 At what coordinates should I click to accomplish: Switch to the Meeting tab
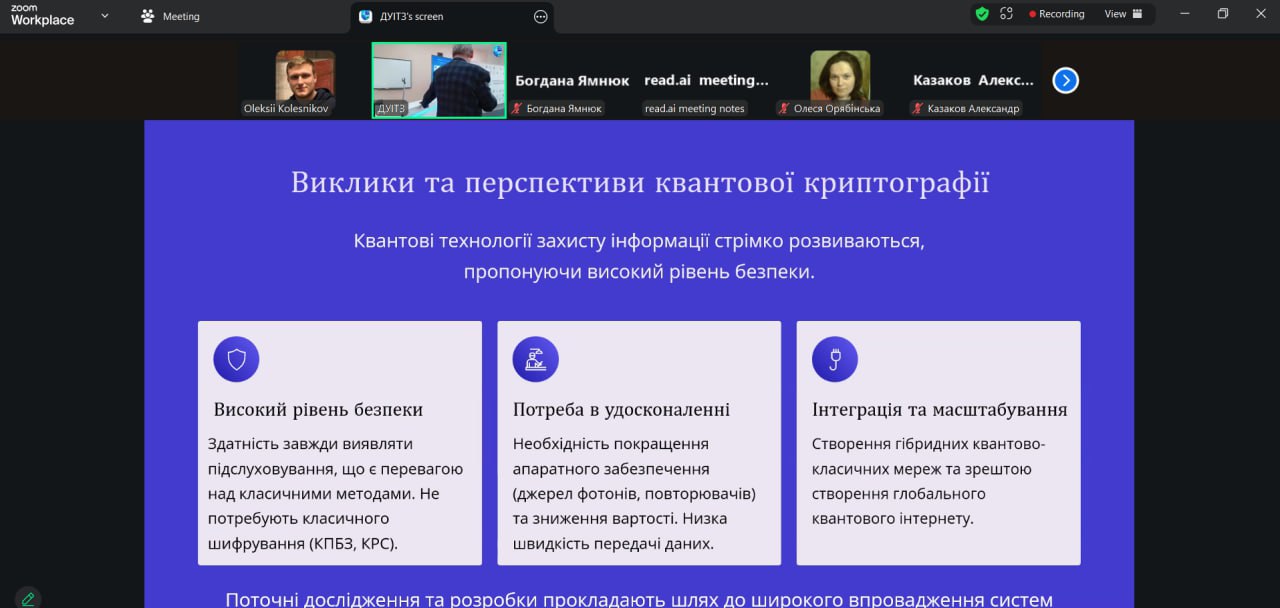[x=171, y=16]
